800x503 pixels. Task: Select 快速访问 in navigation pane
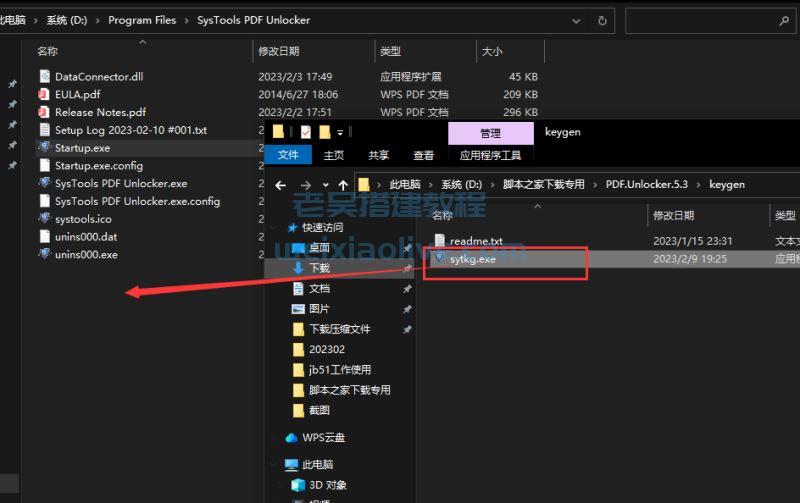[x=315, y=228]
